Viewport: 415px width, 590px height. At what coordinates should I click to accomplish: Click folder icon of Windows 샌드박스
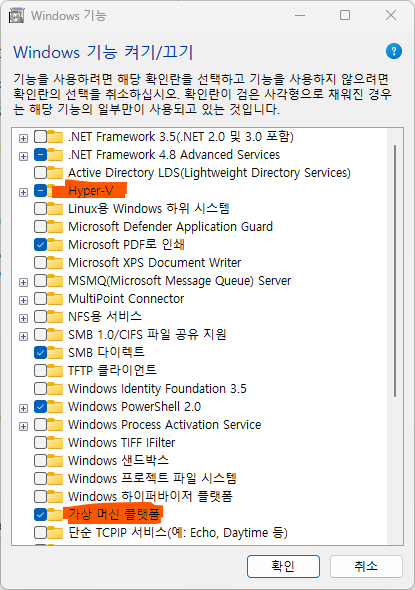(x=55, y=461)
